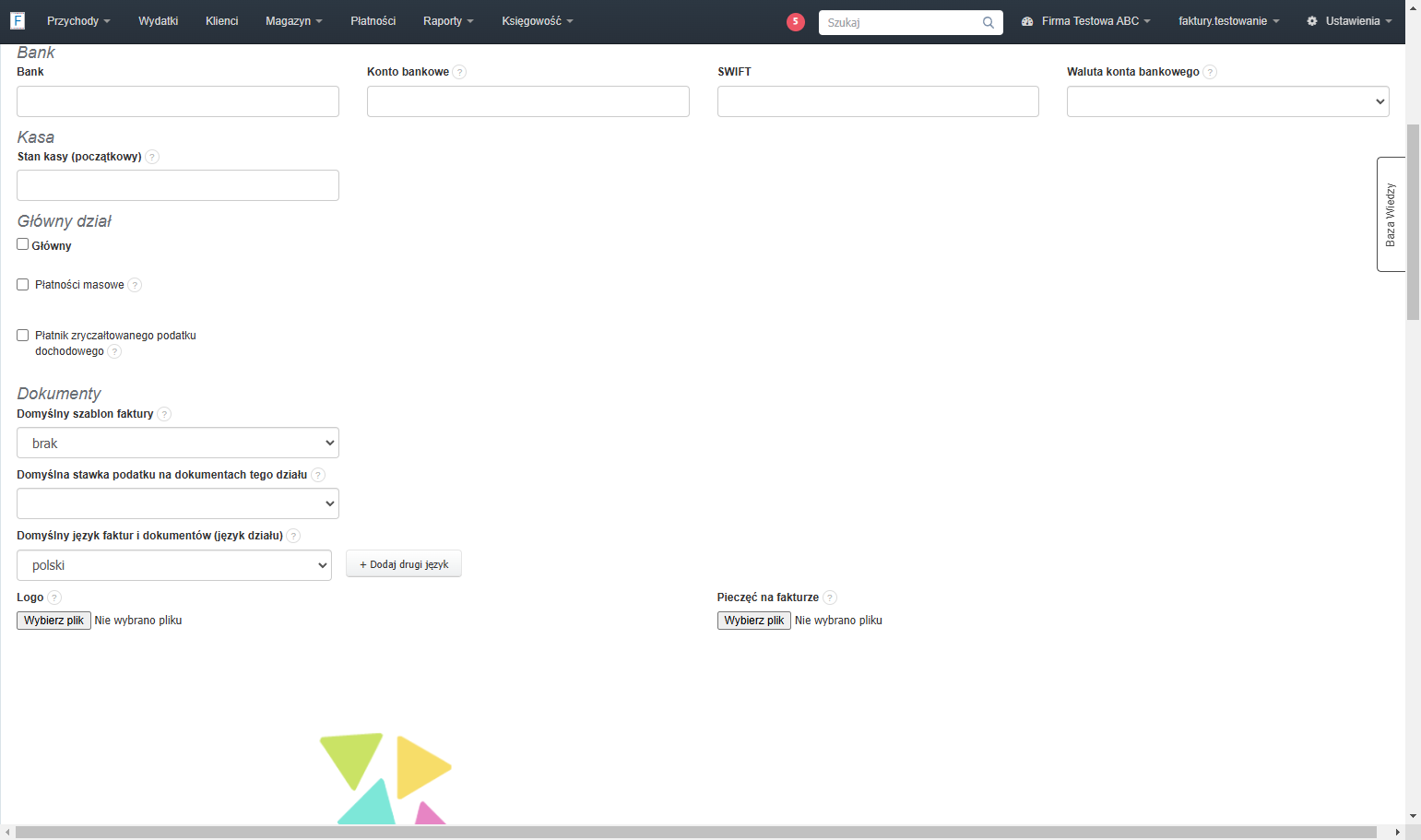This screenshot has height=840, width=1421.
Task: Check Płatnik zryczałtowanego podatku dochodowego
Action: [23, 336]
